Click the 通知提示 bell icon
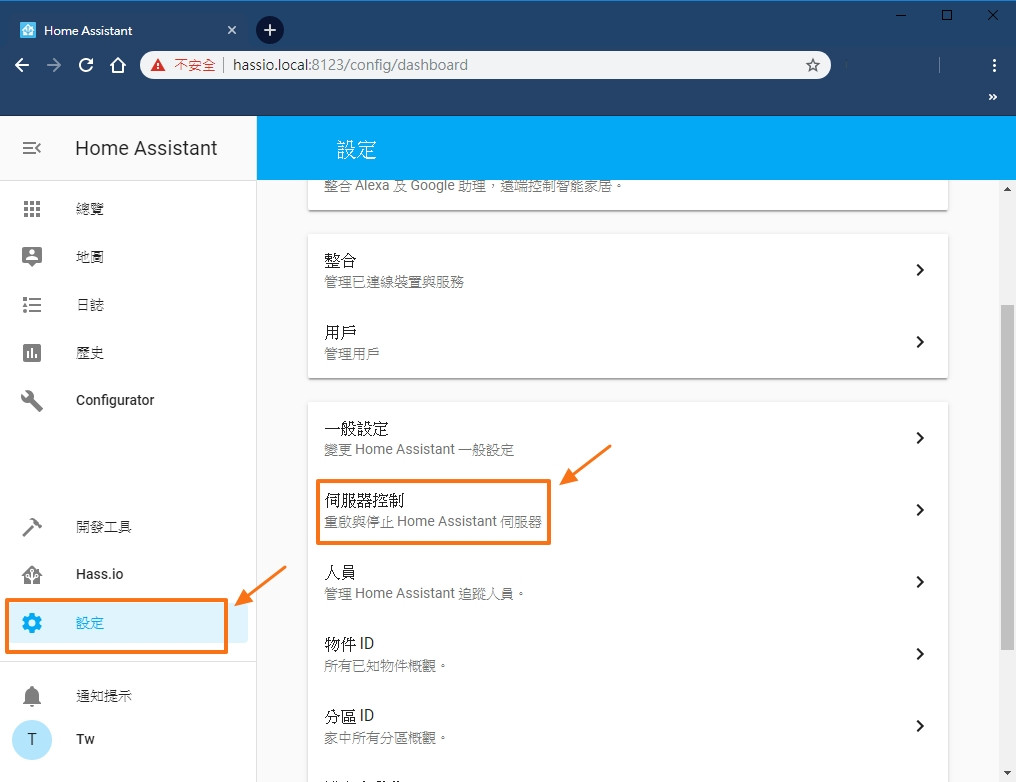1016x782 pixels. pyautogui.click(x=32, y=696)
